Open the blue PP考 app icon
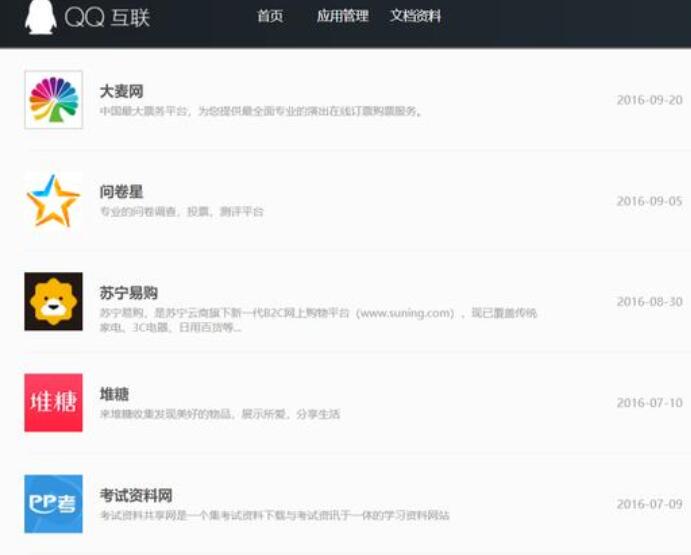This screenshot has width=691, height=555. [x=53, y=503]
